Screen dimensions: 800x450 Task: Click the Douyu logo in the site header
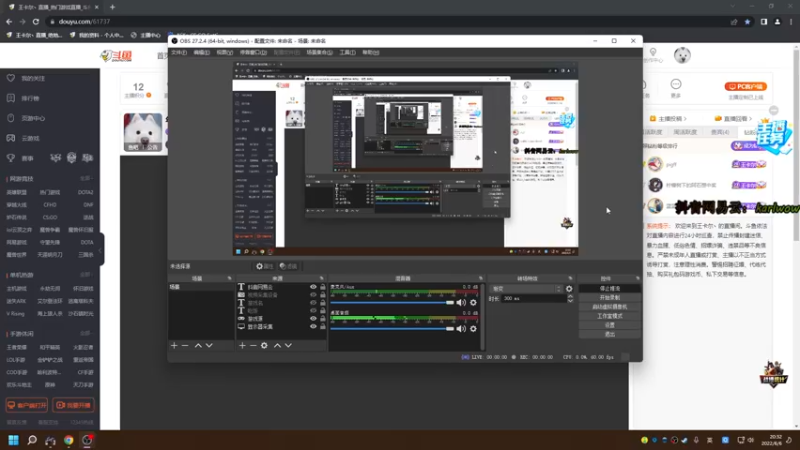pyautogui.click(x=116, y=56)
